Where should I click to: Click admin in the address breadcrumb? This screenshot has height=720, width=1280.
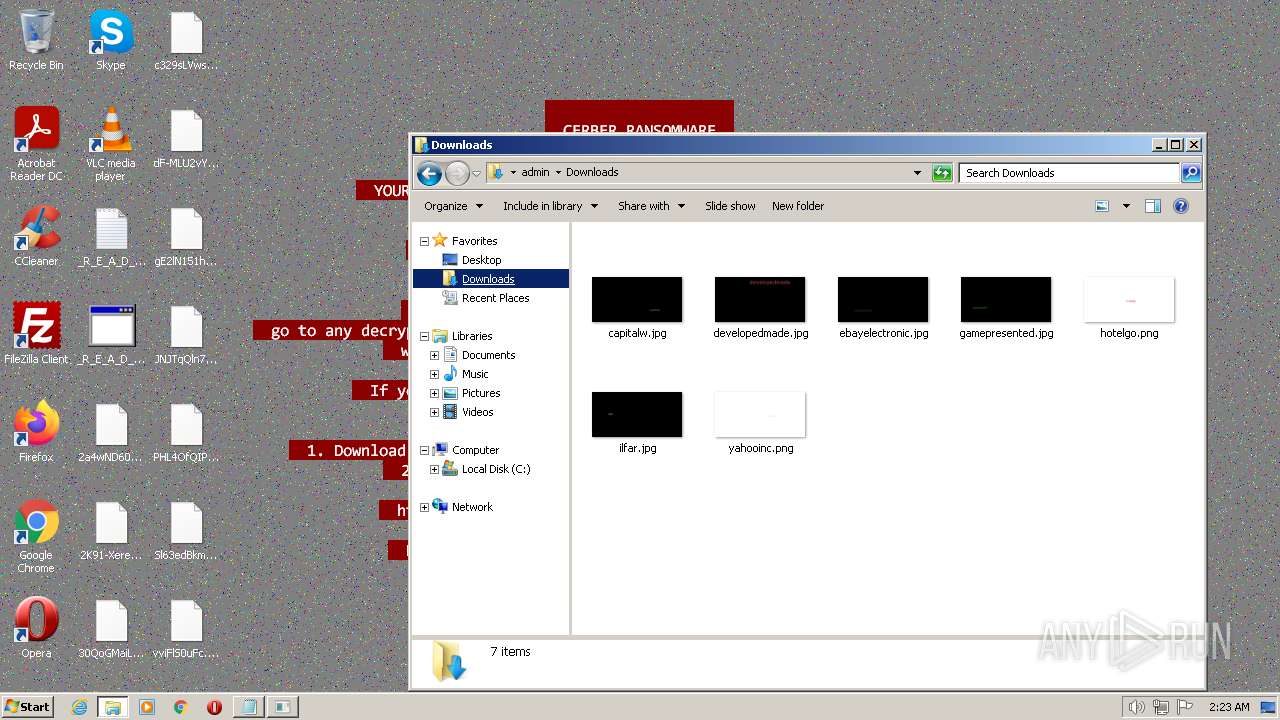click(535, 172)
